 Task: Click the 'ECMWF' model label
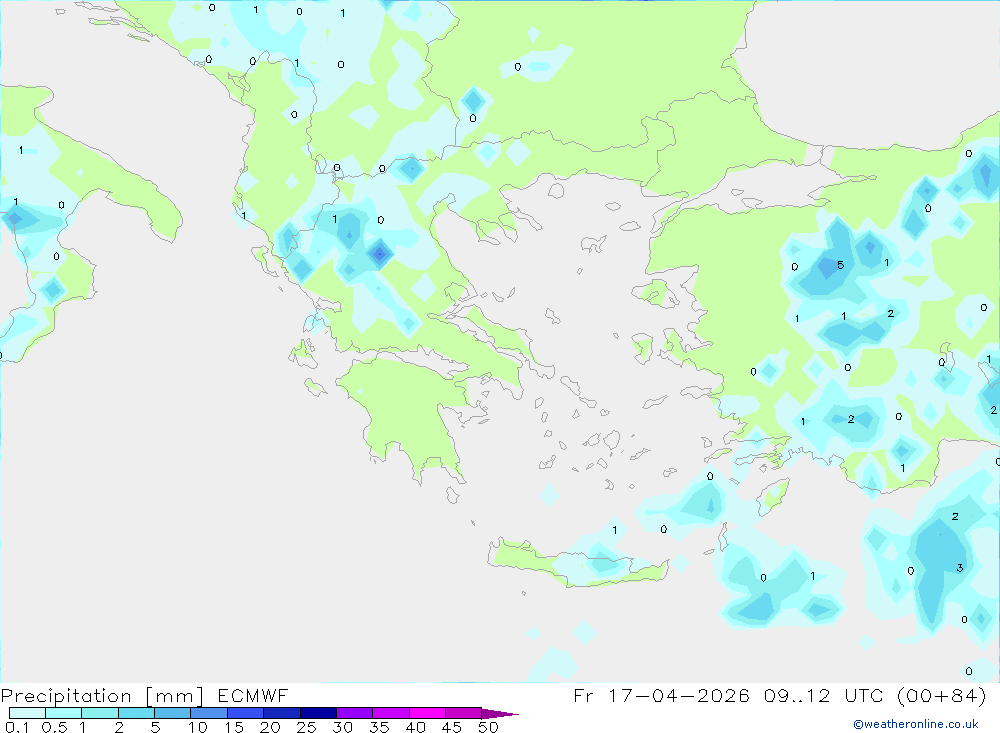pos(253,695)
